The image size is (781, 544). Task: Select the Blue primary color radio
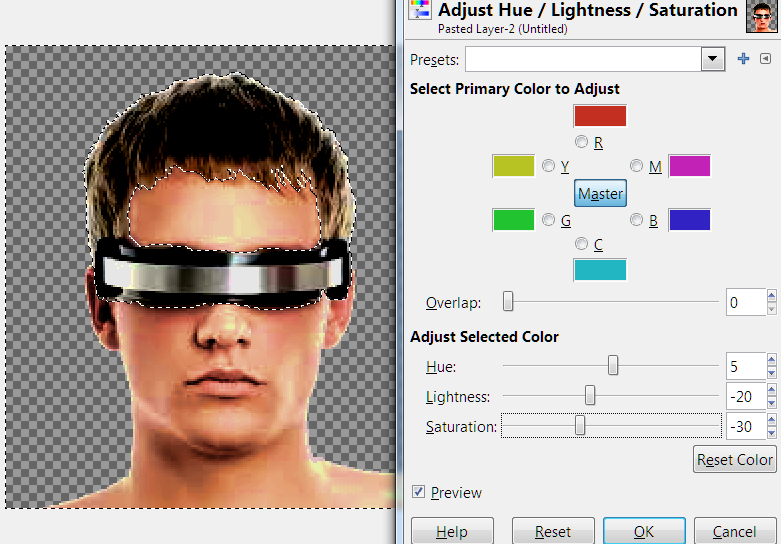637,219
